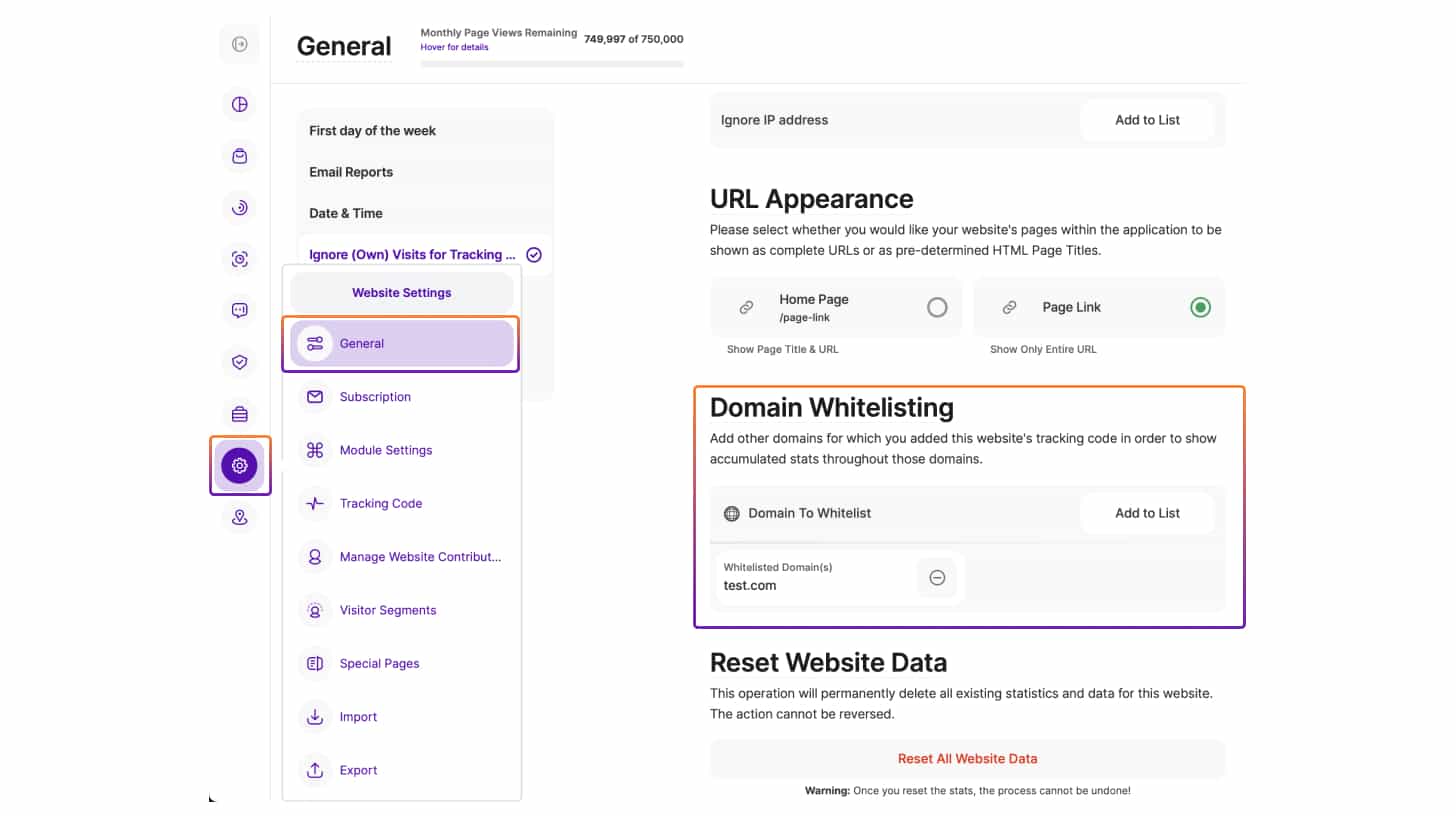
Task: Select the Home Page radio button
Action: [936, 307]
